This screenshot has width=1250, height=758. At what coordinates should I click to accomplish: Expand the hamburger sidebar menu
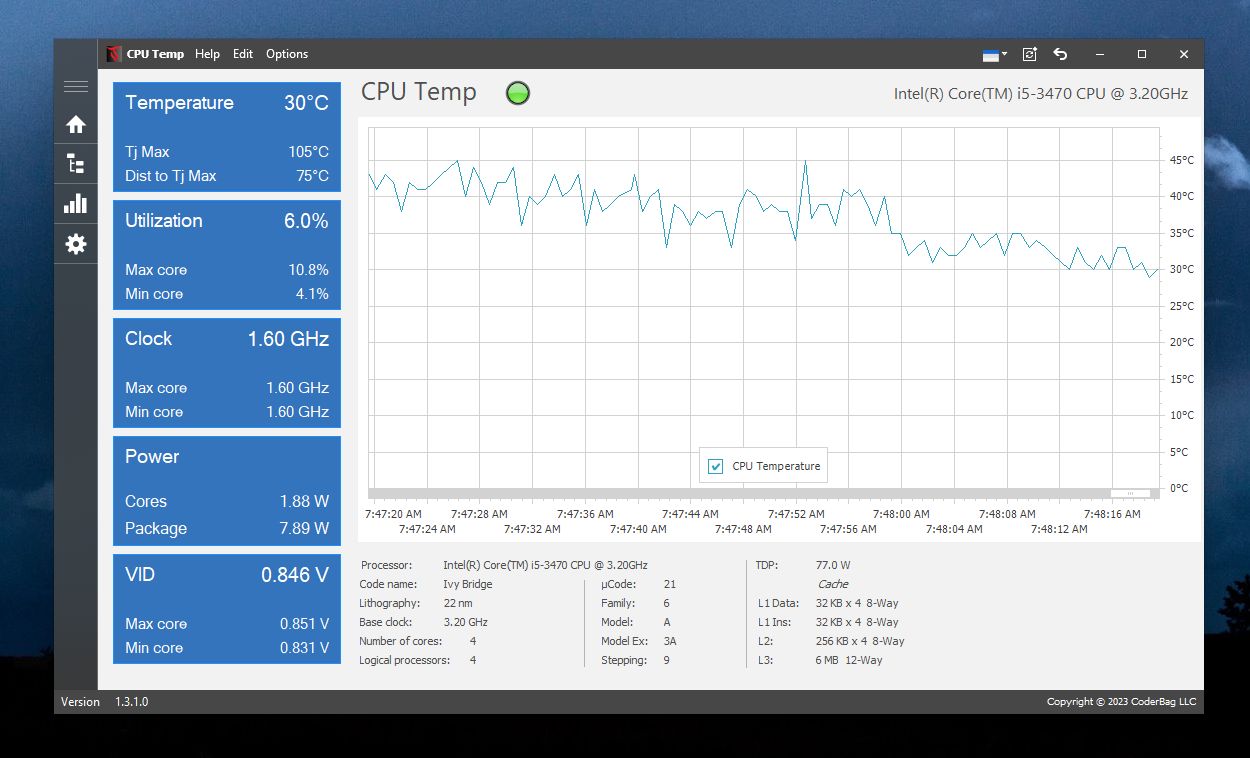76,87
